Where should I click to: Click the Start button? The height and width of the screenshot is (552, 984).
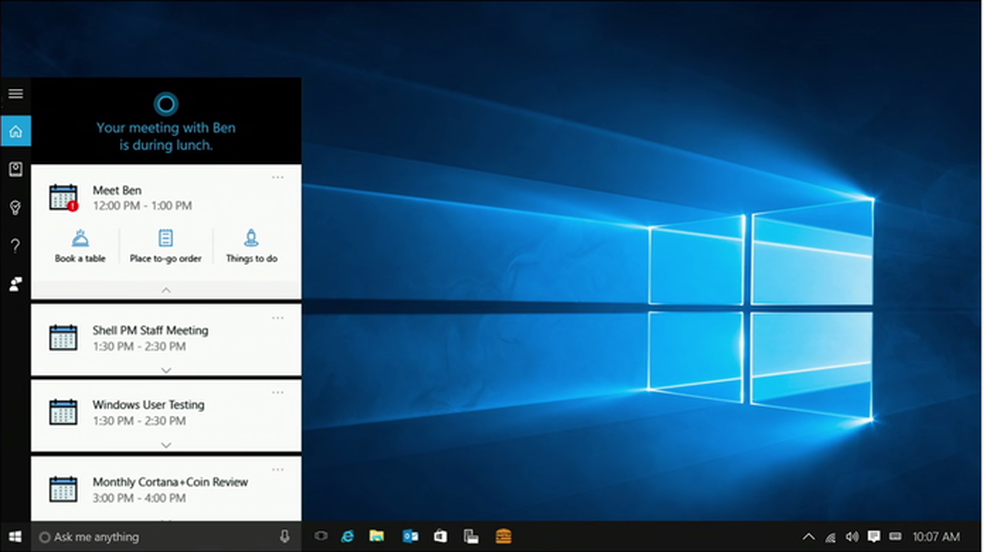coord(16,537)
